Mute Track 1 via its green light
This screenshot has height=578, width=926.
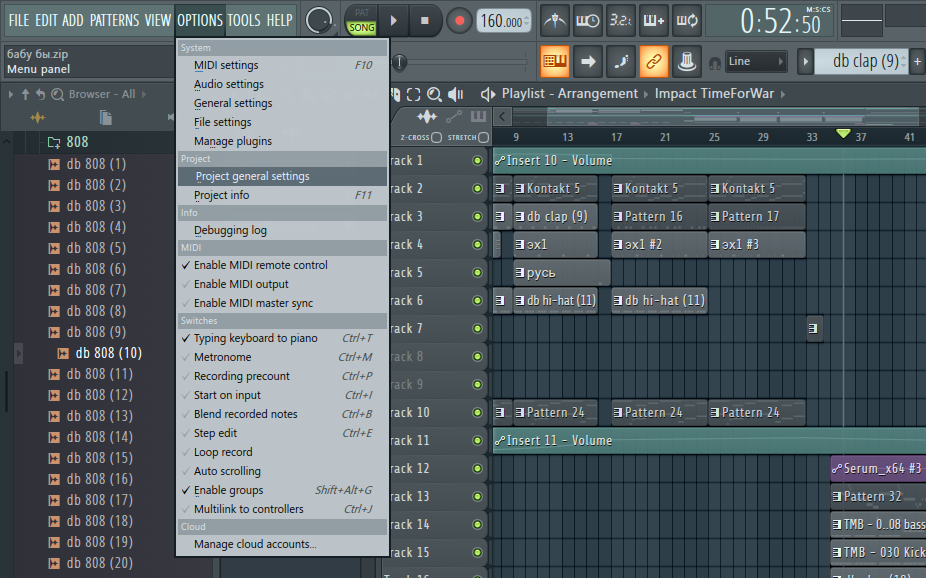point(477,161)
